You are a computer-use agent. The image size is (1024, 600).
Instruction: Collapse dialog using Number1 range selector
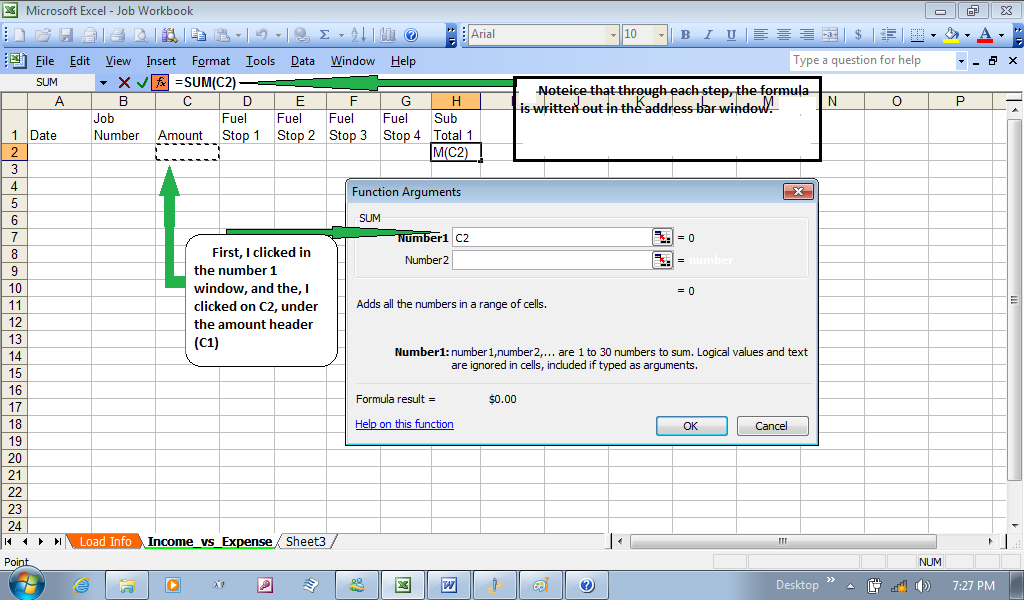pos(662,237)
